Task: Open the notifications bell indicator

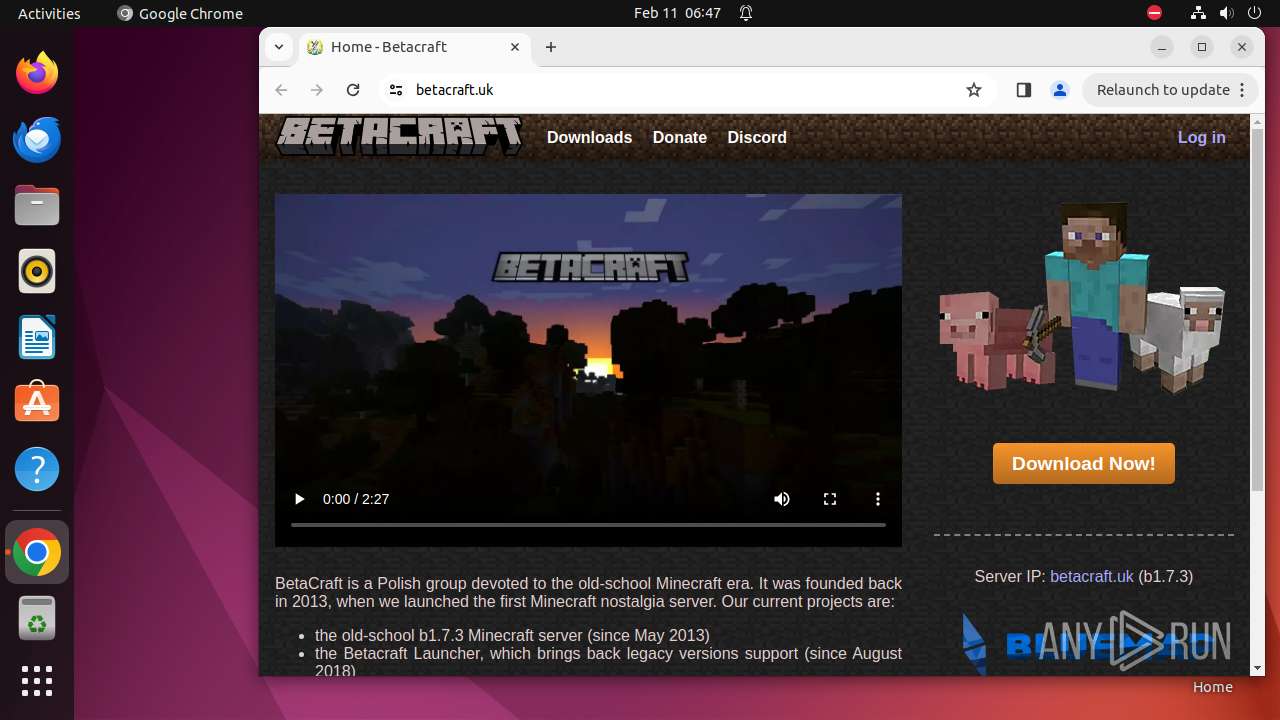Action: pyautogui.click(x=746, y=13)
